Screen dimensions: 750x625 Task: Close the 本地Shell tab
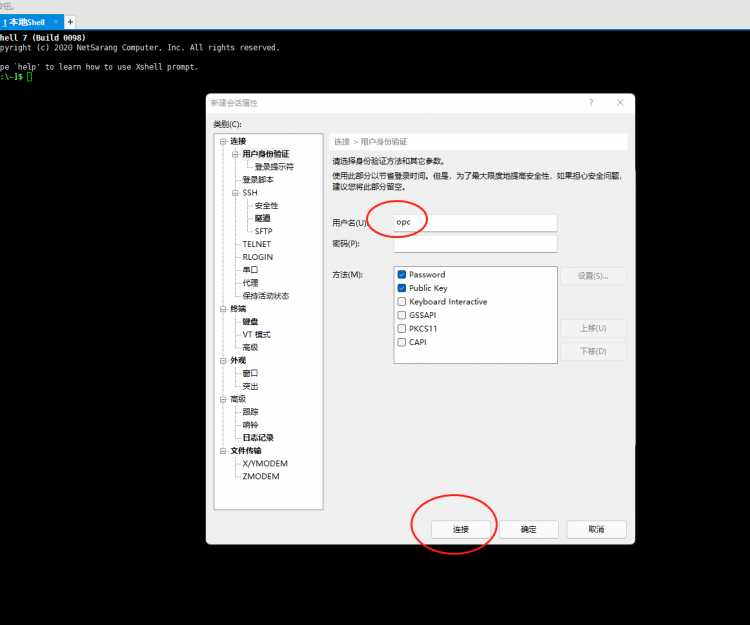pyautogui.click(x=55, y=22)
